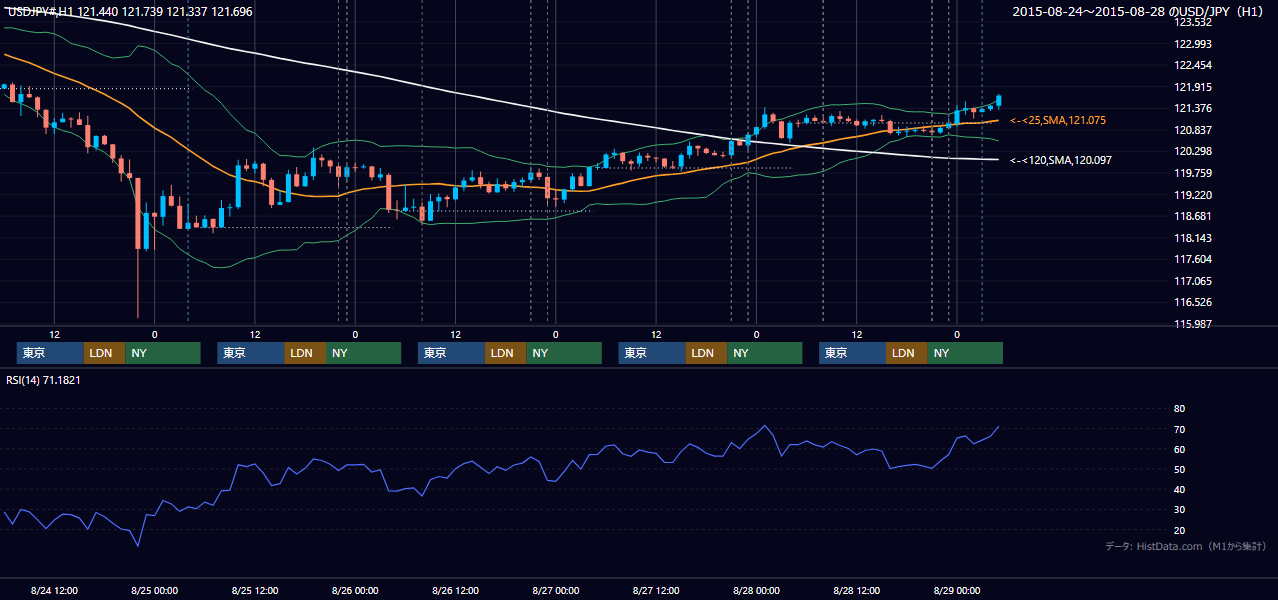Select the 8/25 LDN session block

pos(305,353)
